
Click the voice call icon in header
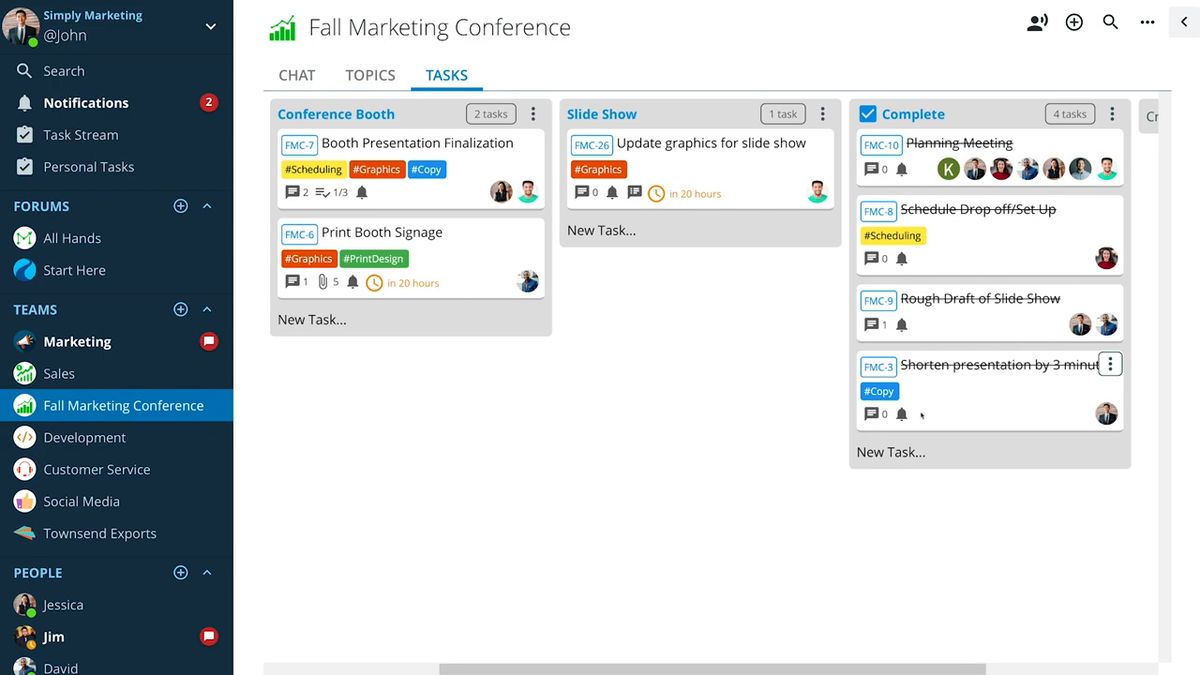tap(1037, 22)
